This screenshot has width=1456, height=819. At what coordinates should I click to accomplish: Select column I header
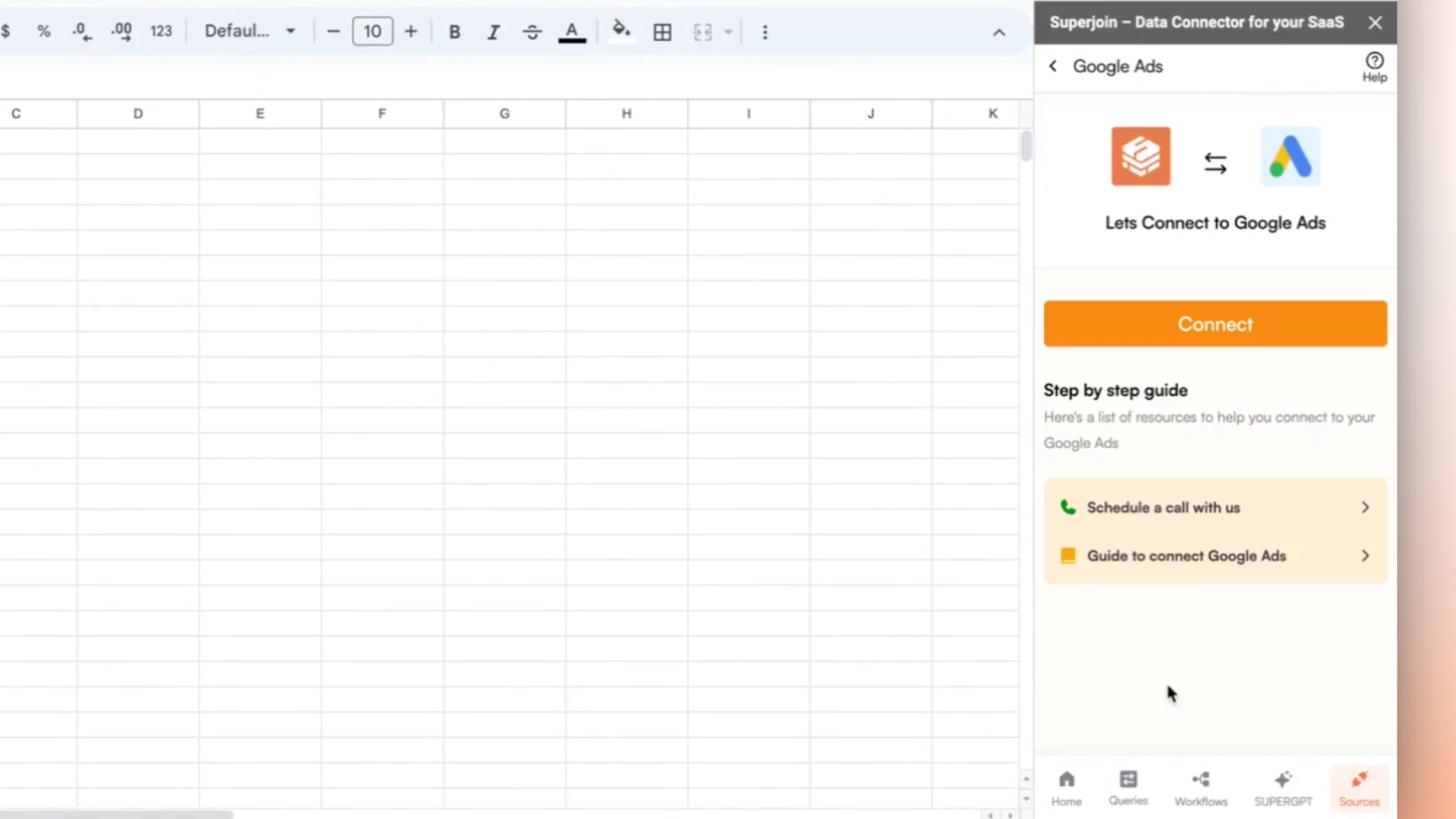point(748,114)
